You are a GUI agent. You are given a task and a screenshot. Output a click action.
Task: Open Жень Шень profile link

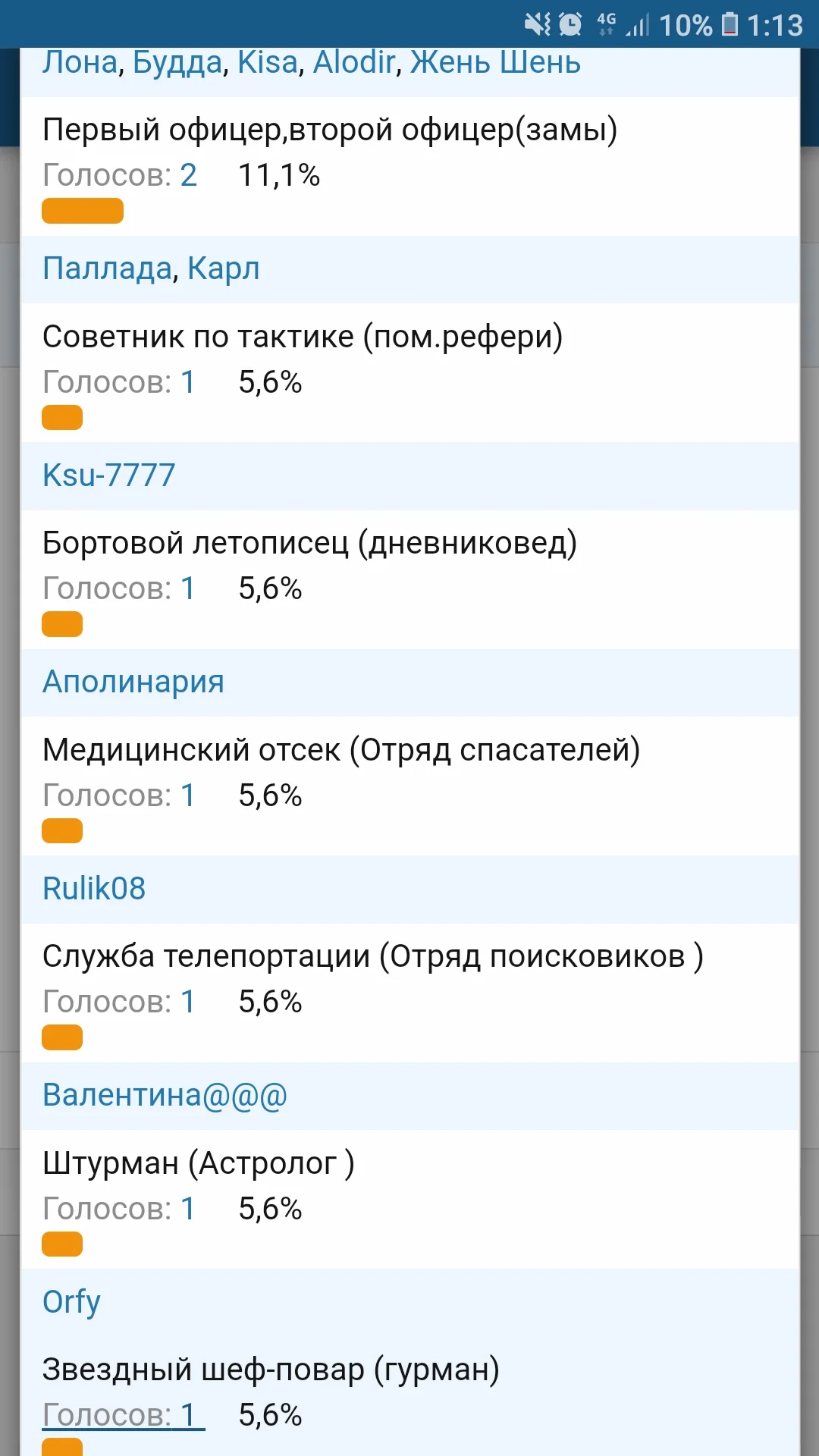(x=495, y=62)
